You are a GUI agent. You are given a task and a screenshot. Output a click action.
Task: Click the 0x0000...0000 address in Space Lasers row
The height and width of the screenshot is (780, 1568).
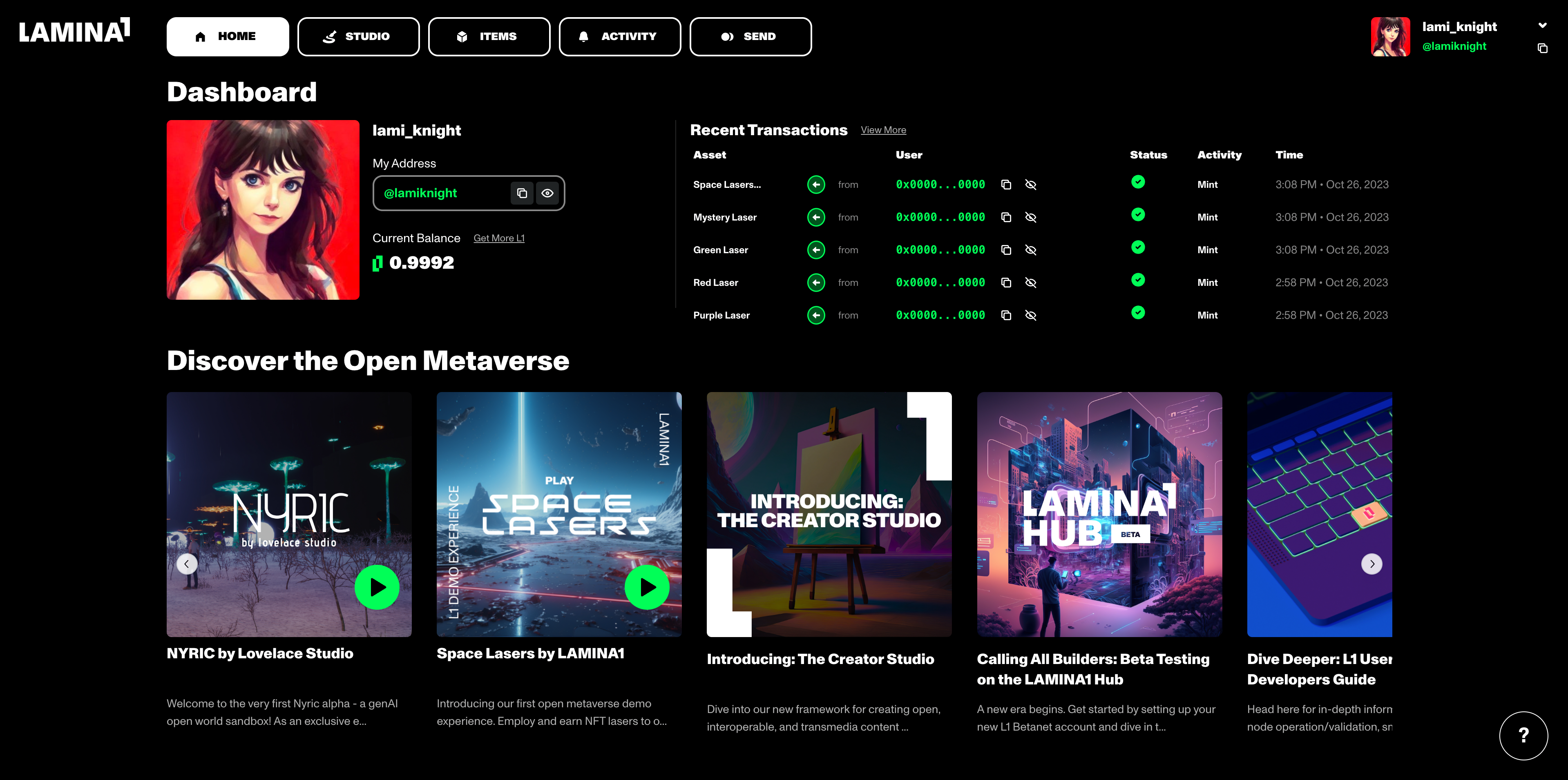click(940, 184)
